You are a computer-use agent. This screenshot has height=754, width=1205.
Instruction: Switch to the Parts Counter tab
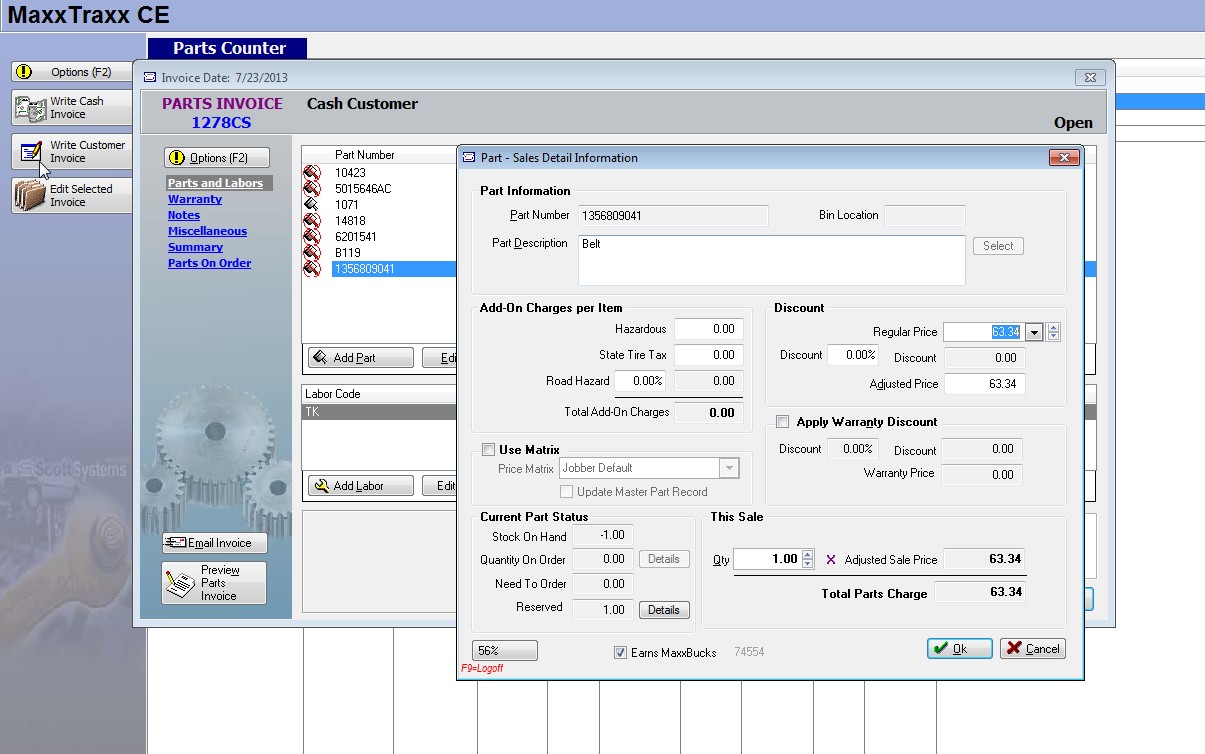click(228, 48)
